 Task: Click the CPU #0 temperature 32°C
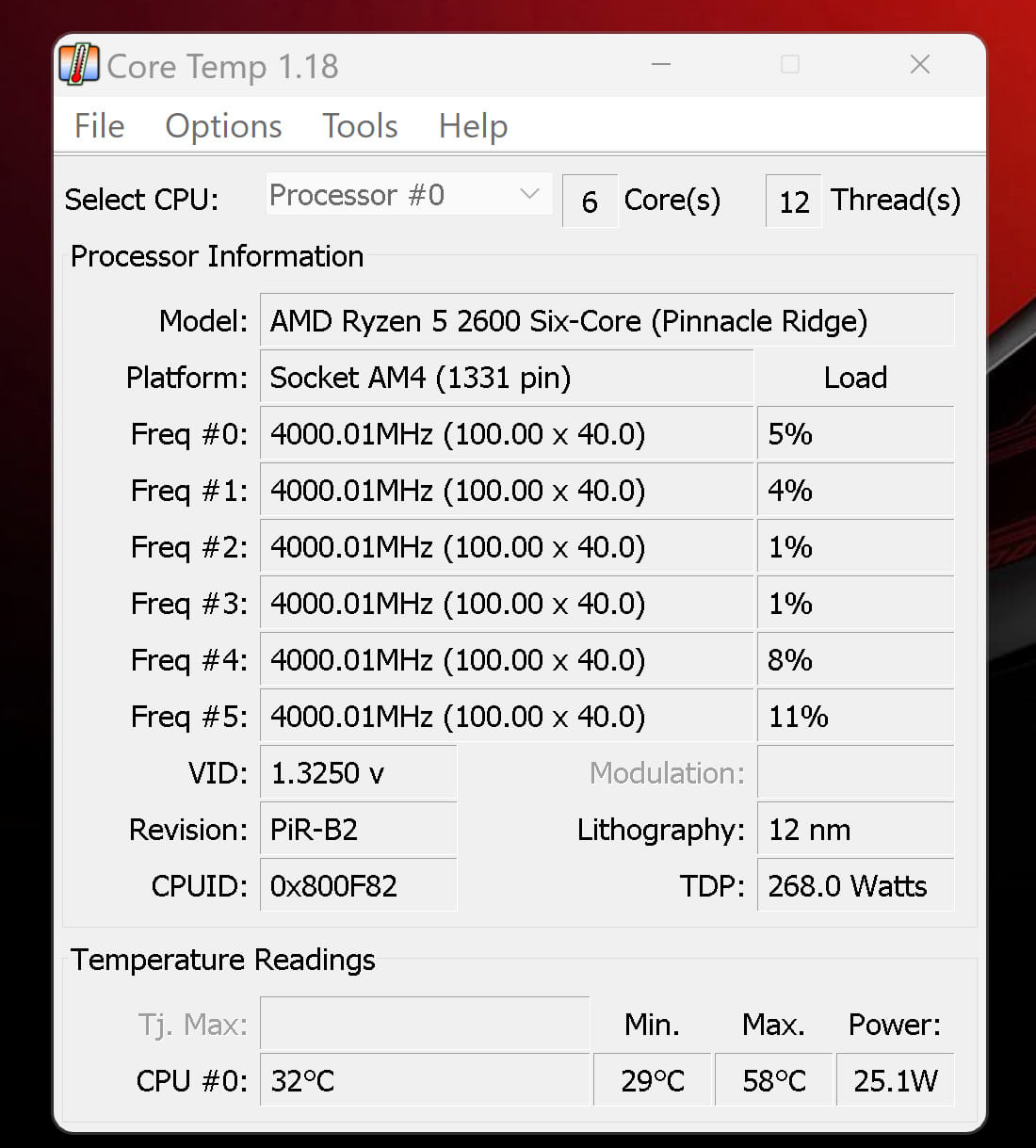tap(425, 1079)
